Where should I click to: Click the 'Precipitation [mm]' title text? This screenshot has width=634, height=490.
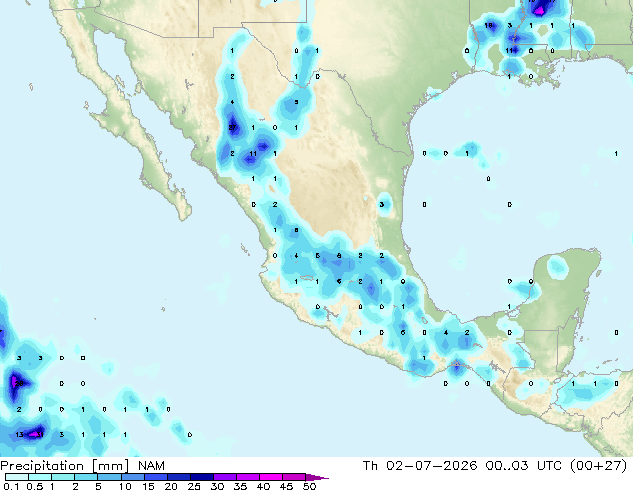pos(65,466)
